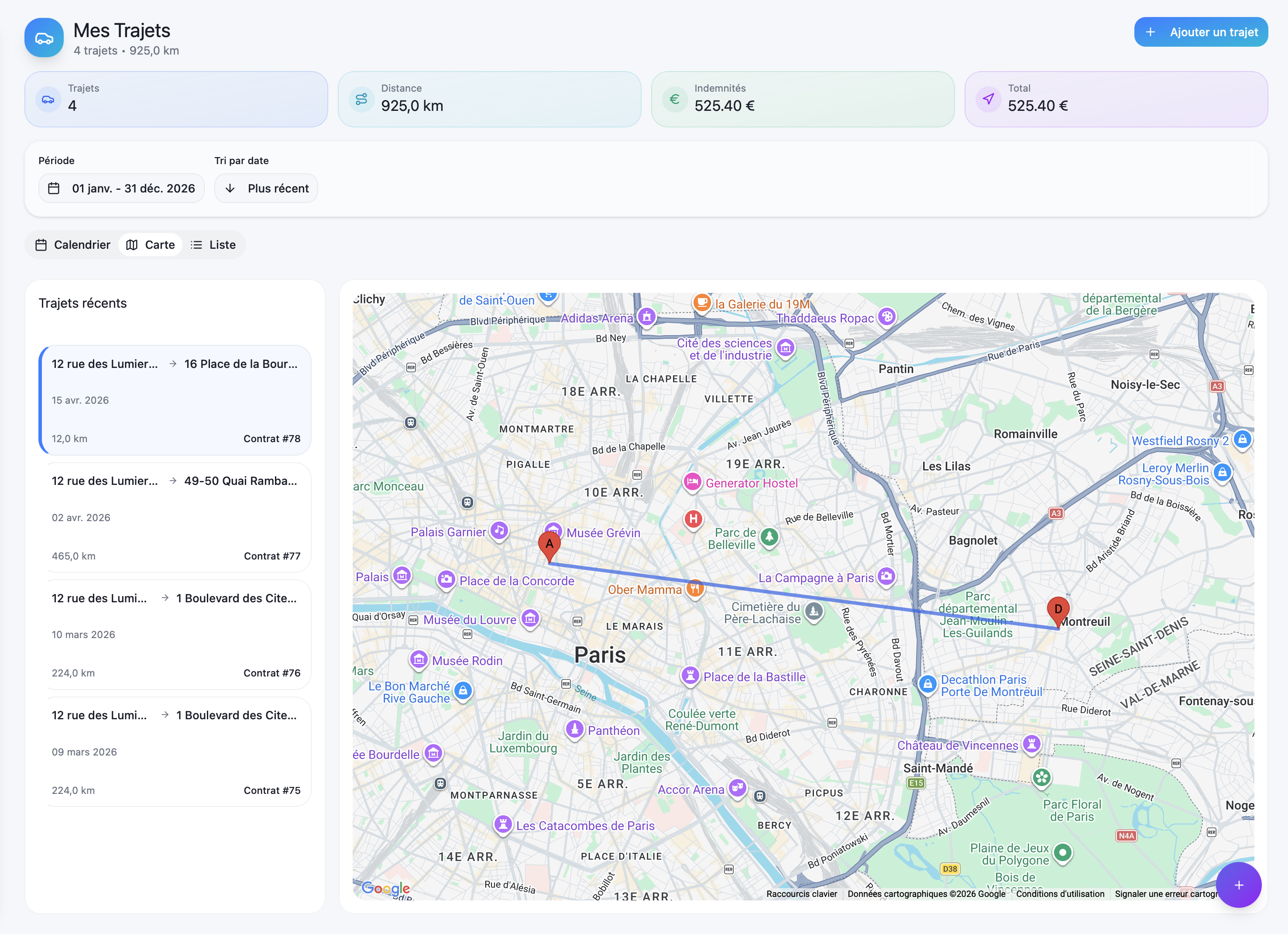The image size is (1288, 934).
Task: Click the Place de la Concorde pin
Action: coord(447,580)
